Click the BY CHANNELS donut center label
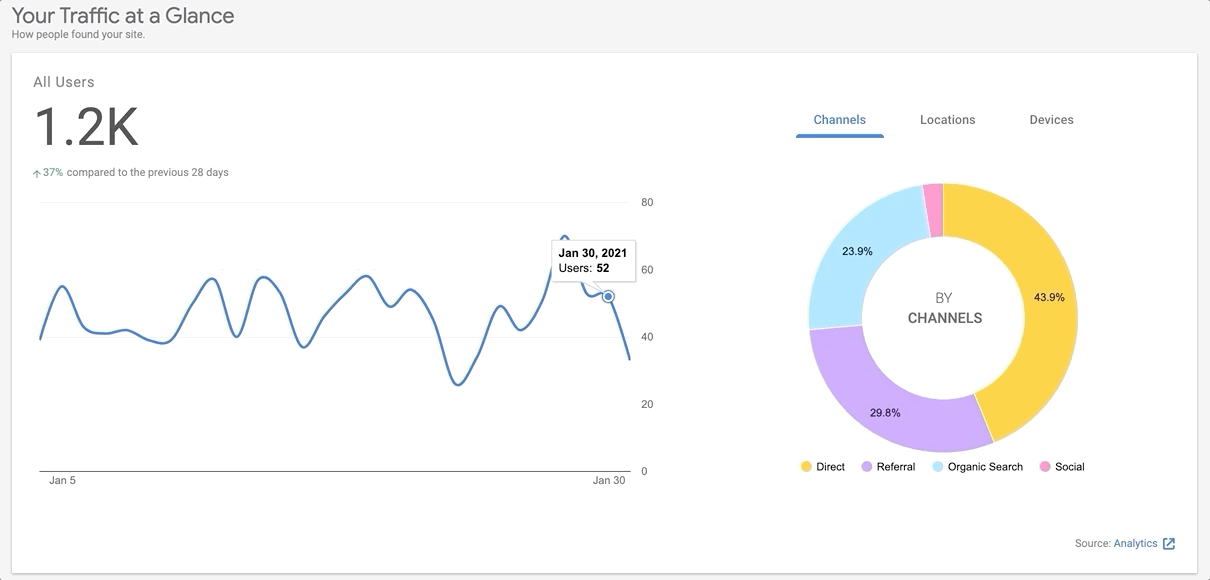The width and height of the screenshot is (1210, 580). [x=944, y=308]
